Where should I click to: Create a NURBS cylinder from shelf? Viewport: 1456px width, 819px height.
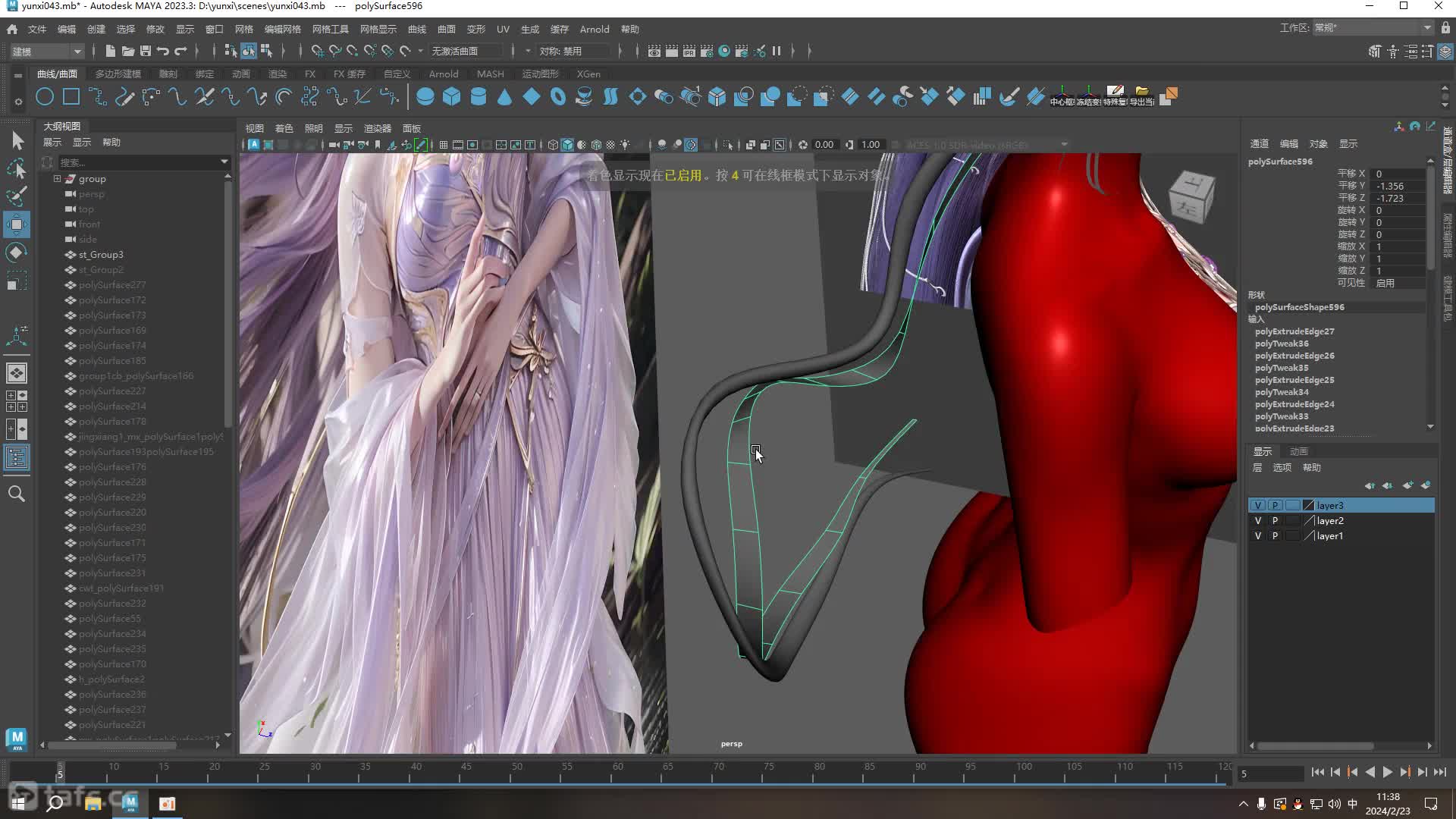tap(479, 96)
